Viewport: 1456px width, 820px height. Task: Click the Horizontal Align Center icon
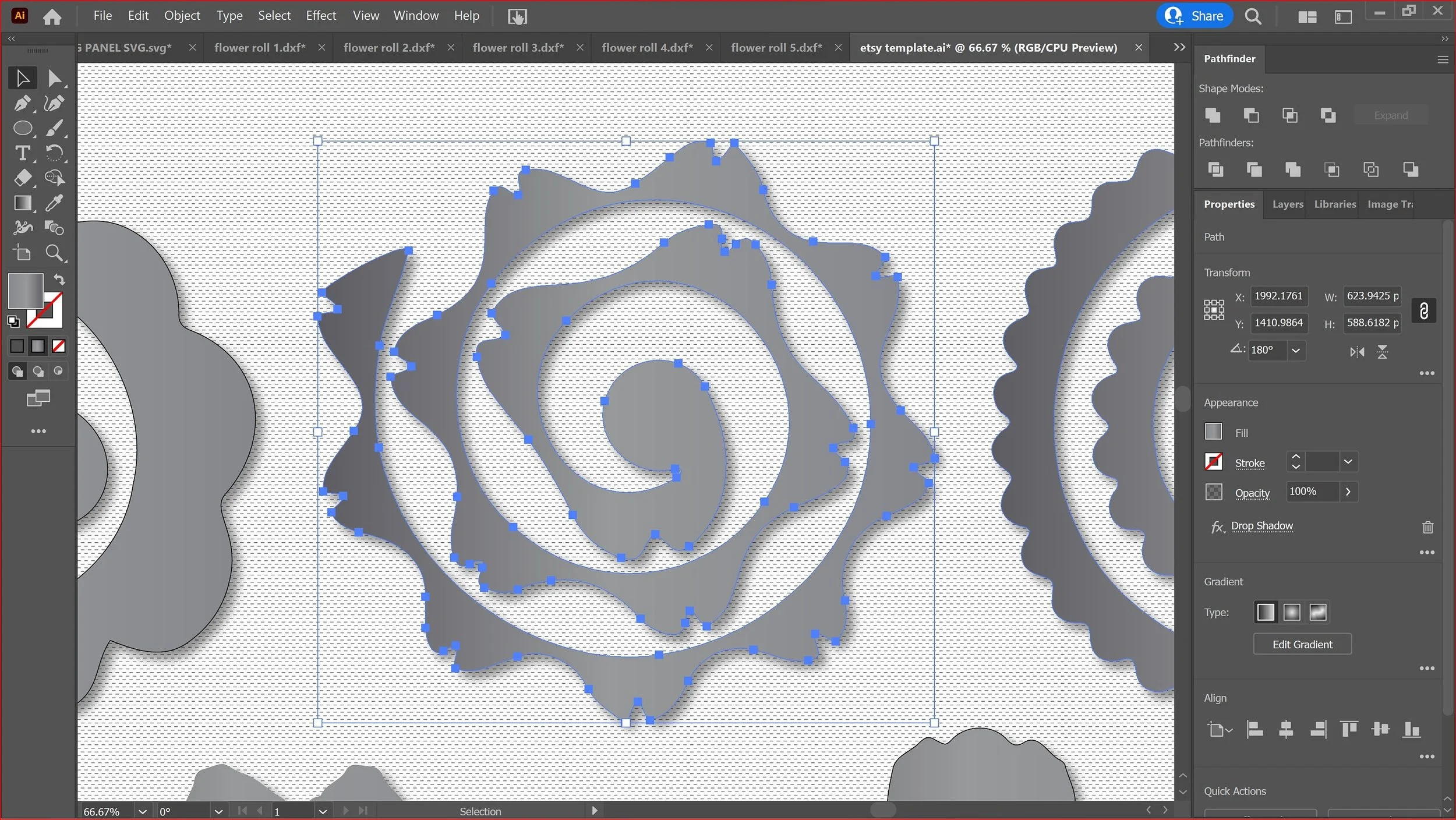pyautogui.click(x=1286, y=729)
